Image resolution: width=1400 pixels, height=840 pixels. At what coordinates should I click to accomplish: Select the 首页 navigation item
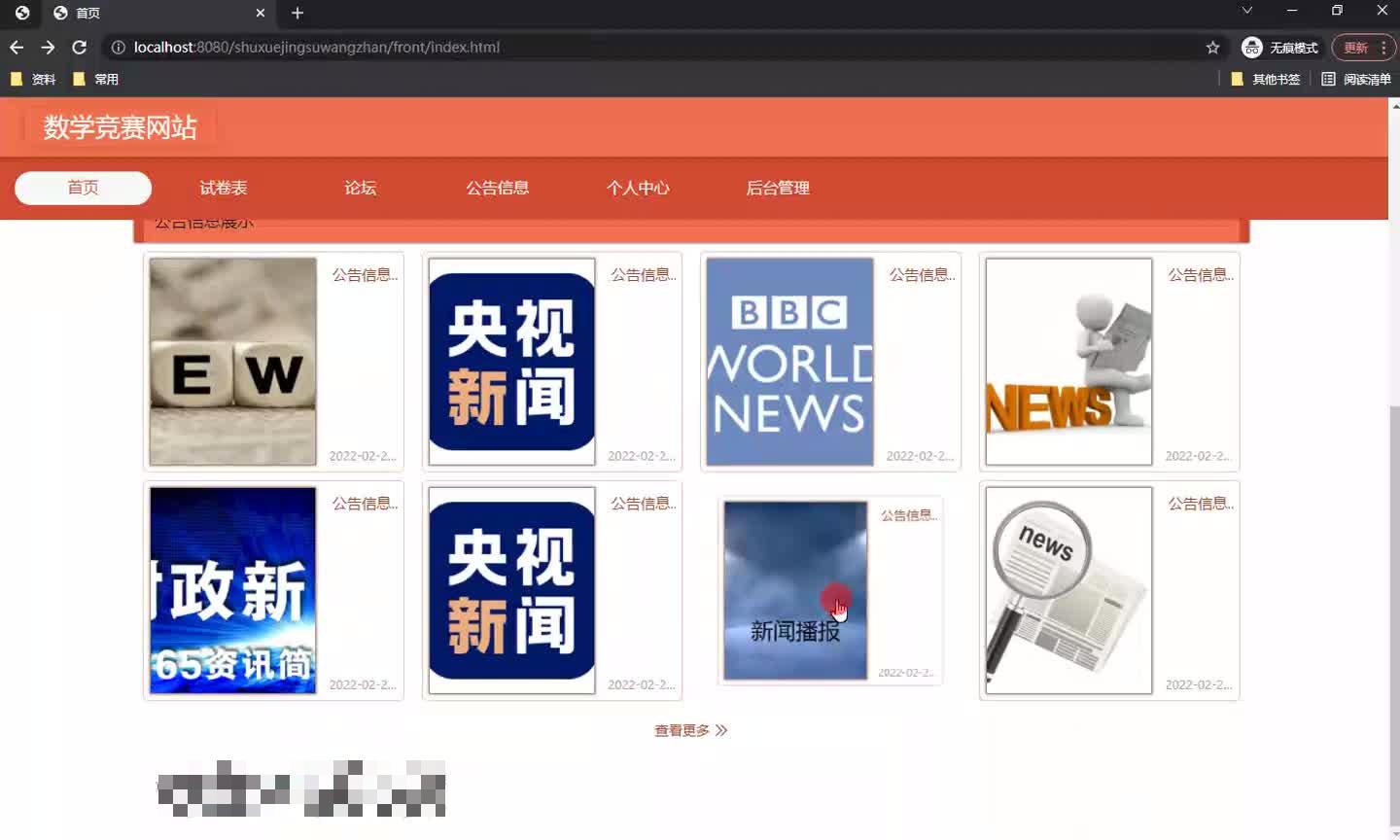point(84,188)
